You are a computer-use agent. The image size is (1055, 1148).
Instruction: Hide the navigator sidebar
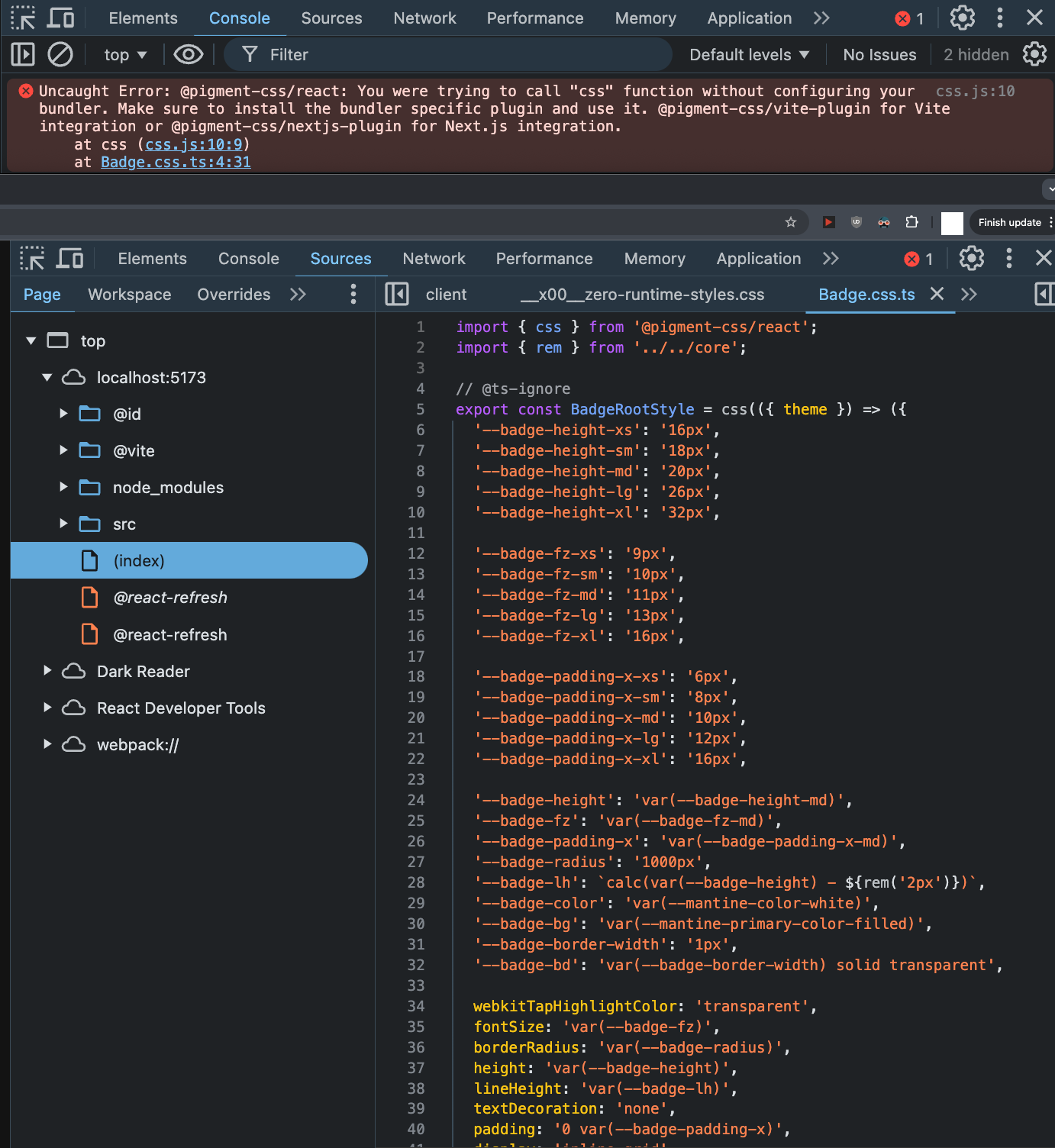click(397, 294)
